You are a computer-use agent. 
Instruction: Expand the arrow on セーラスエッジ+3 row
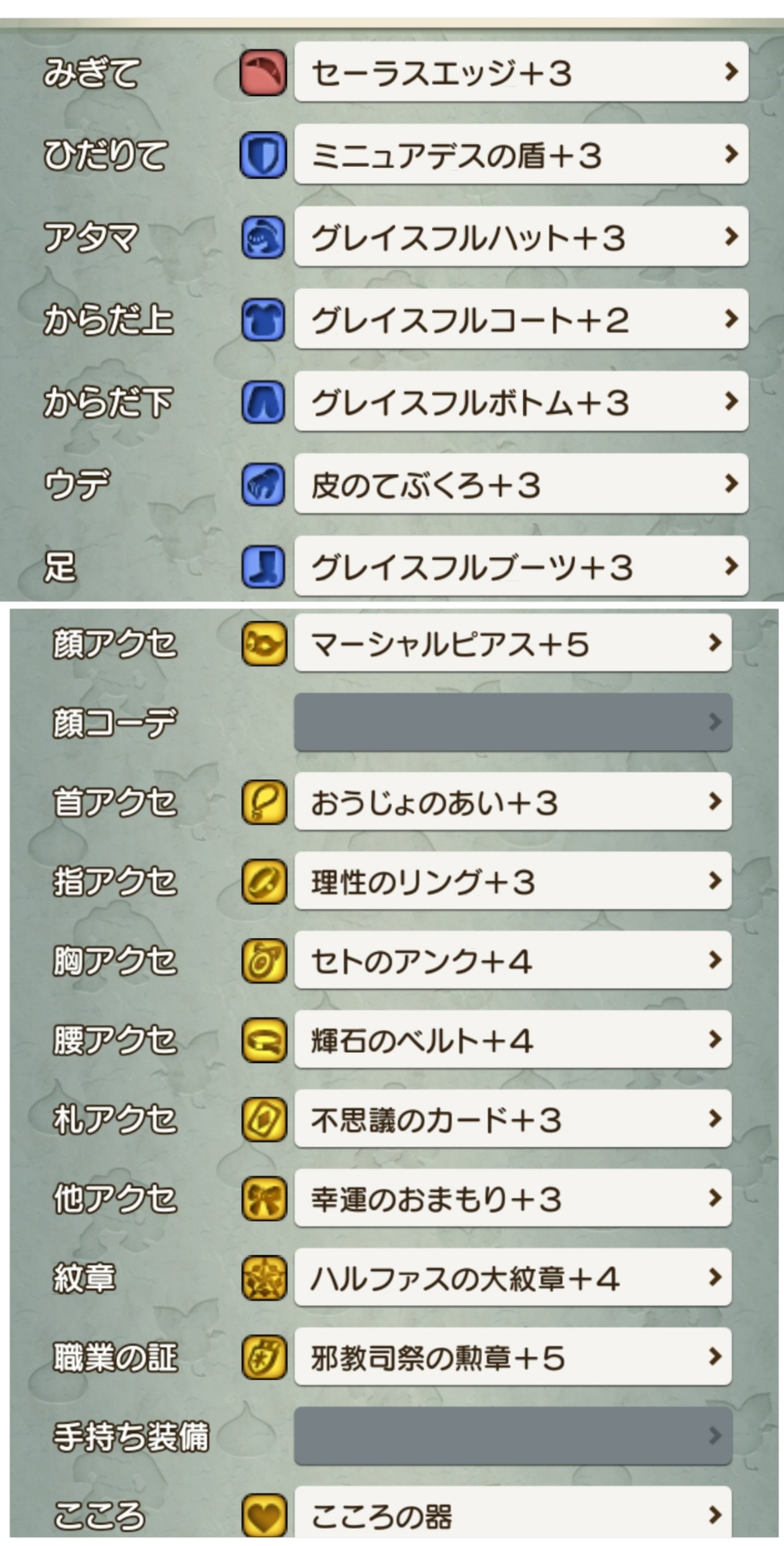pos(731,72)
